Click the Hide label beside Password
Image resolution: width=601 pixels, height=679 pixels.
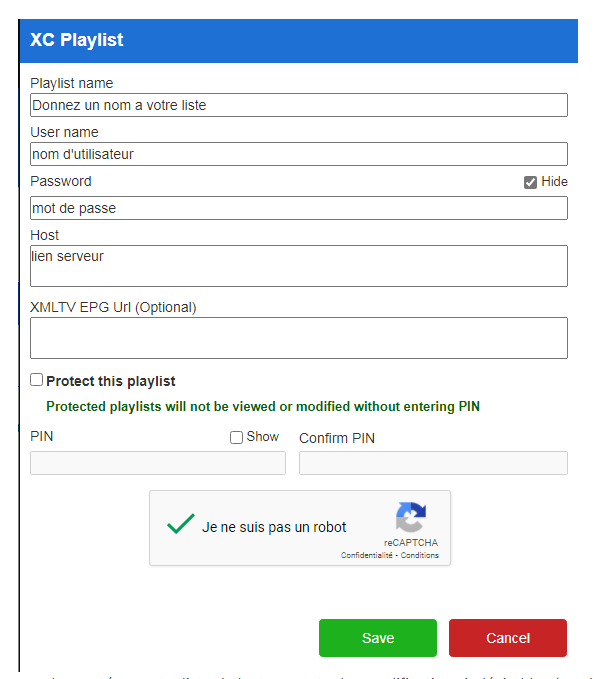click(x=554, y=182)
